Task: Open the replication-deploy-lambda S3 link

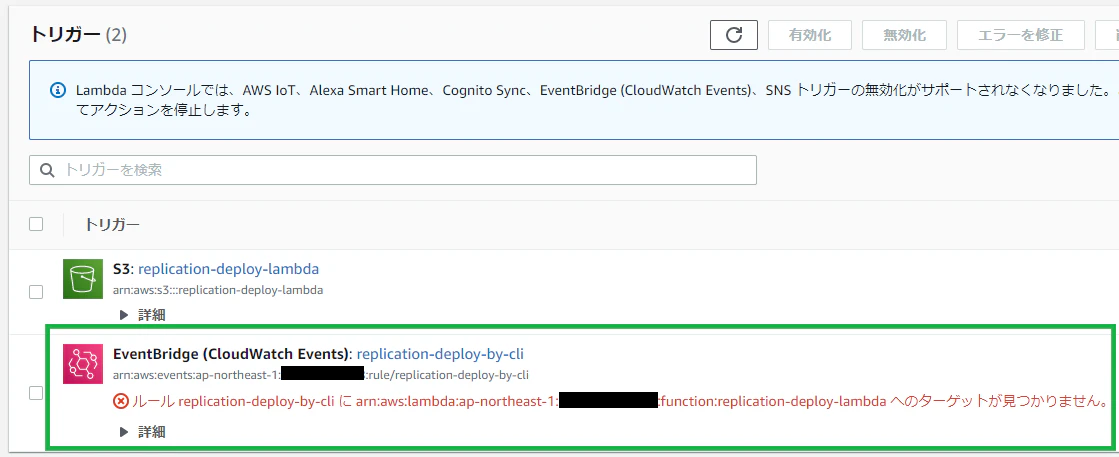Action: pos(228,269)
